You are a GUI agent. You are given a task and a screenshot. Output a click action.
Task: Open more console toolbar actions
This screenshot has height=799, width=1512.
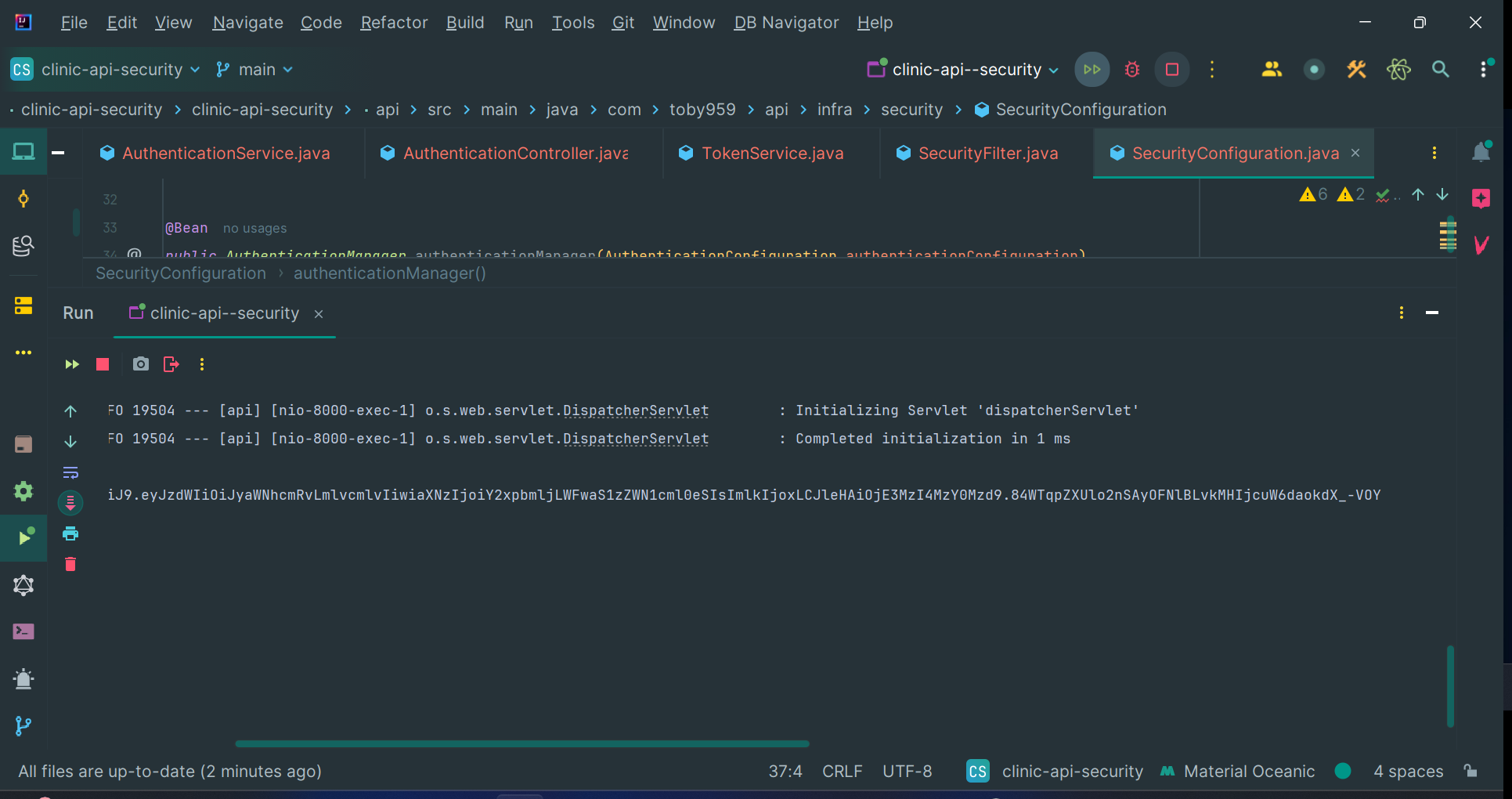pos(202,364)
